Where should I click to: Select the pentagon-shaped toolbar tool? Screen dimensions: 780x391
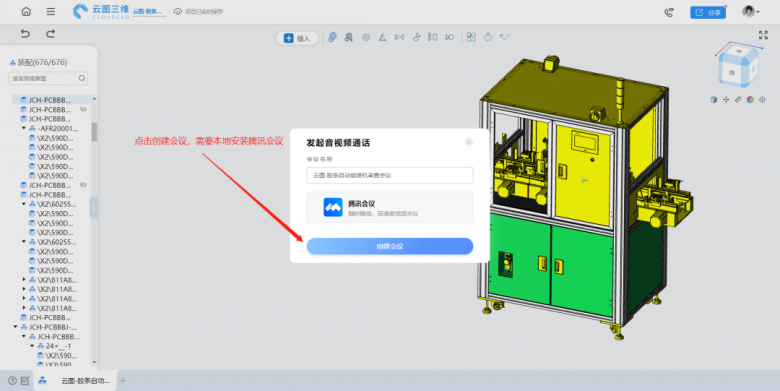[488, 37]
